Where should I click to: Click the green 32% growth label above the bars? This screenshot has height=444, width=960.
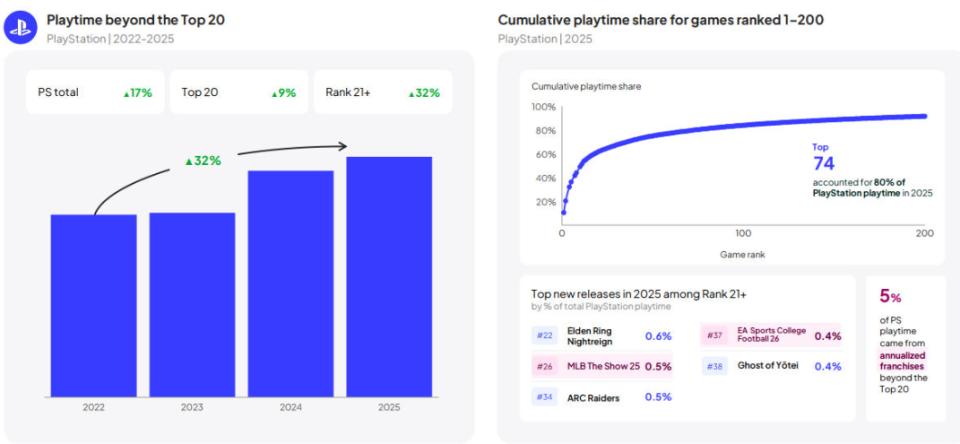point(202,160)
